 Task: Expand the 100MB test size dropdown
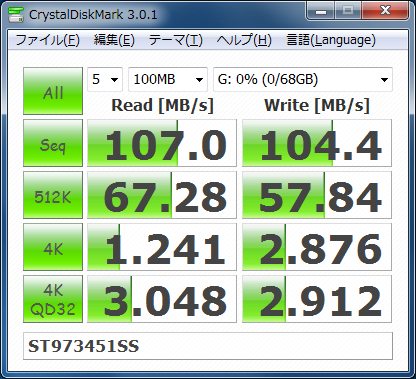pyautogui.click(x=168, y=79)
